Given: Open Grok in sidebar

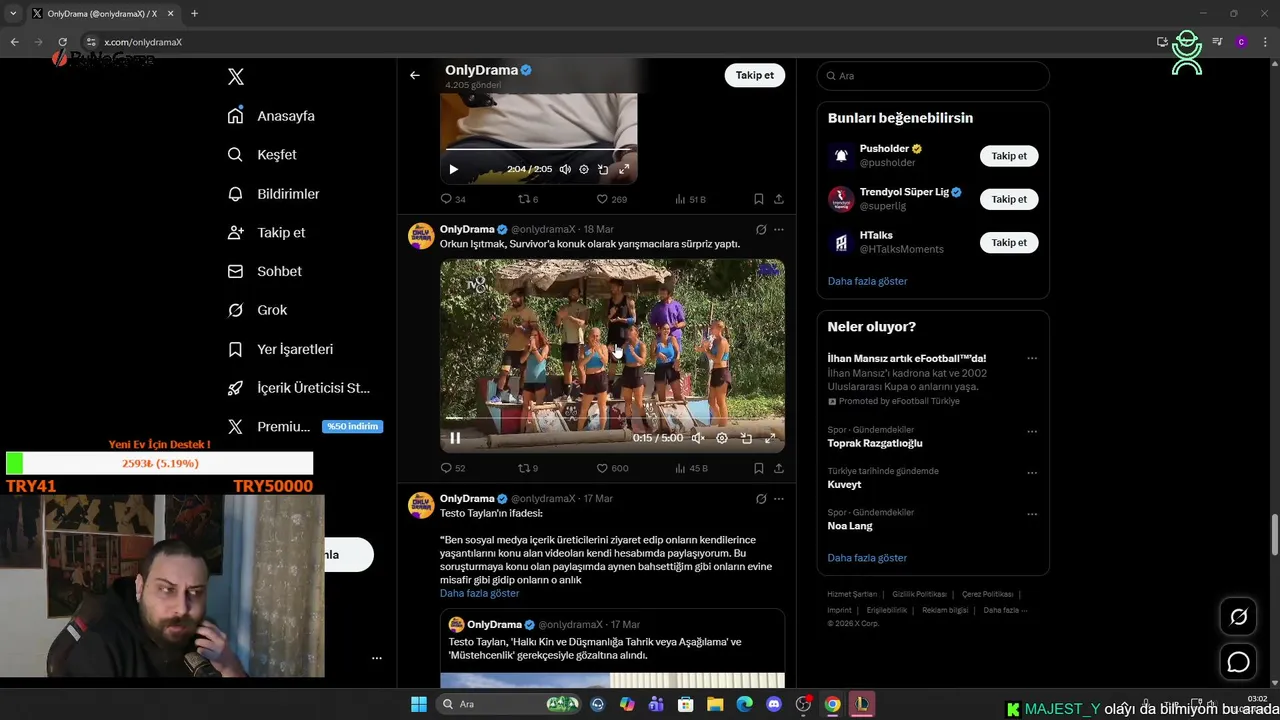Looking at the screenshot, I should 257,310.
